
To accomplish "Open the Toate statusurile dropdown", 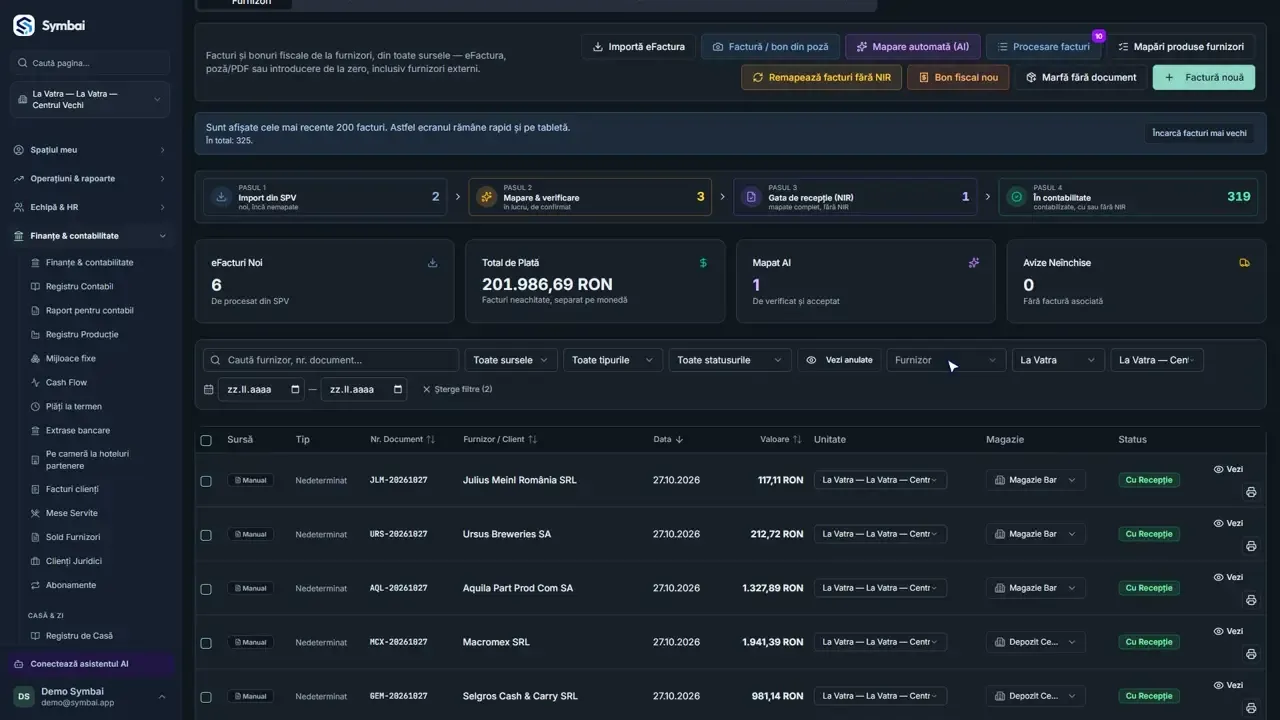I will [729, 360].
